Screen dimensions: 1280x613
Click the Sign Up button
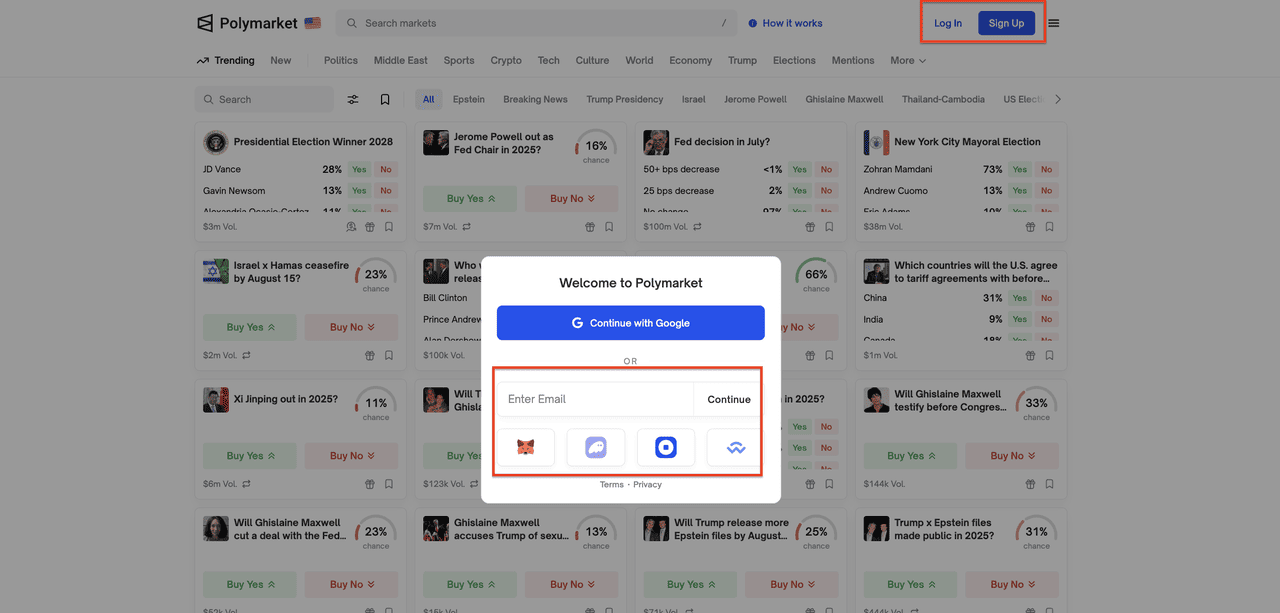click(1006, 23)
